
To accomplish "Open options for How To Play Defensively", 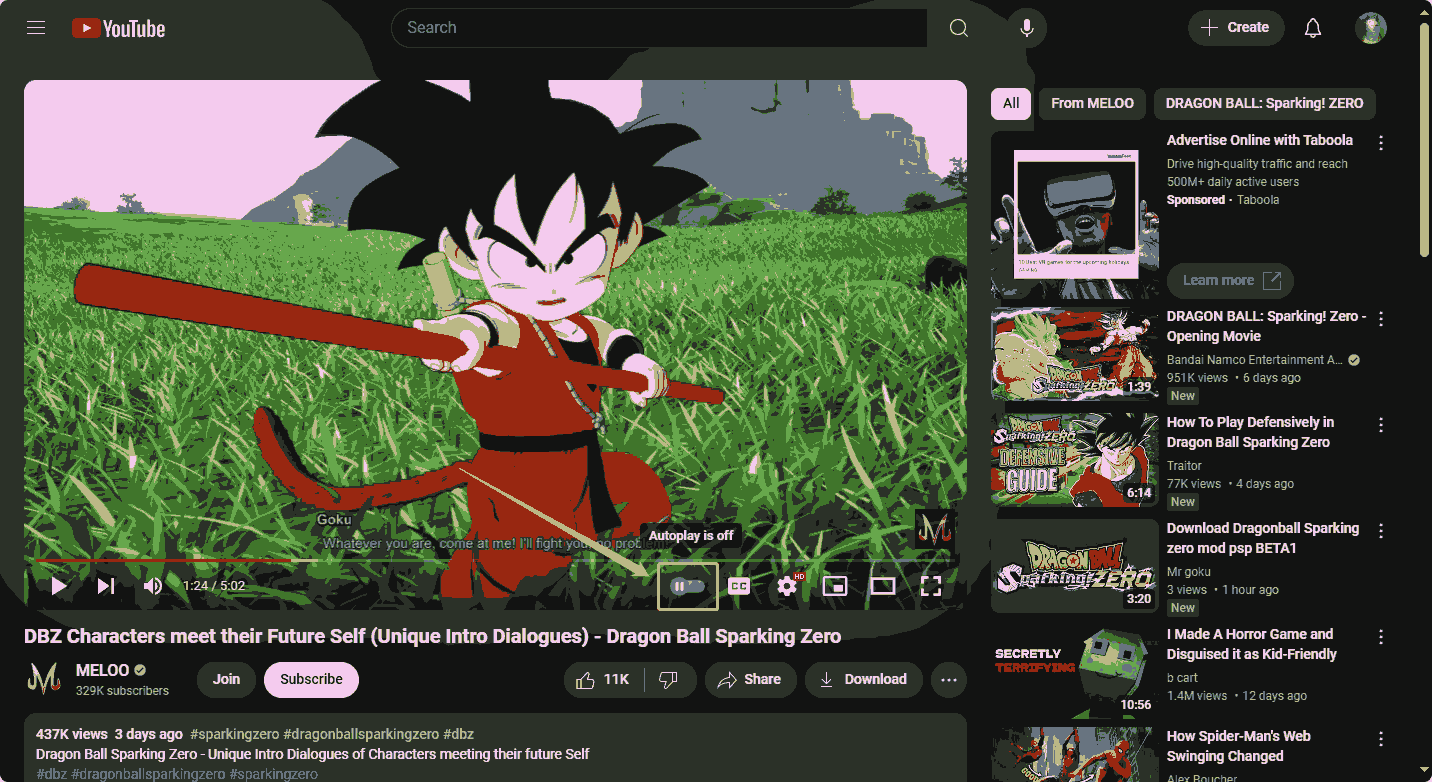I will coord(1381,425).
